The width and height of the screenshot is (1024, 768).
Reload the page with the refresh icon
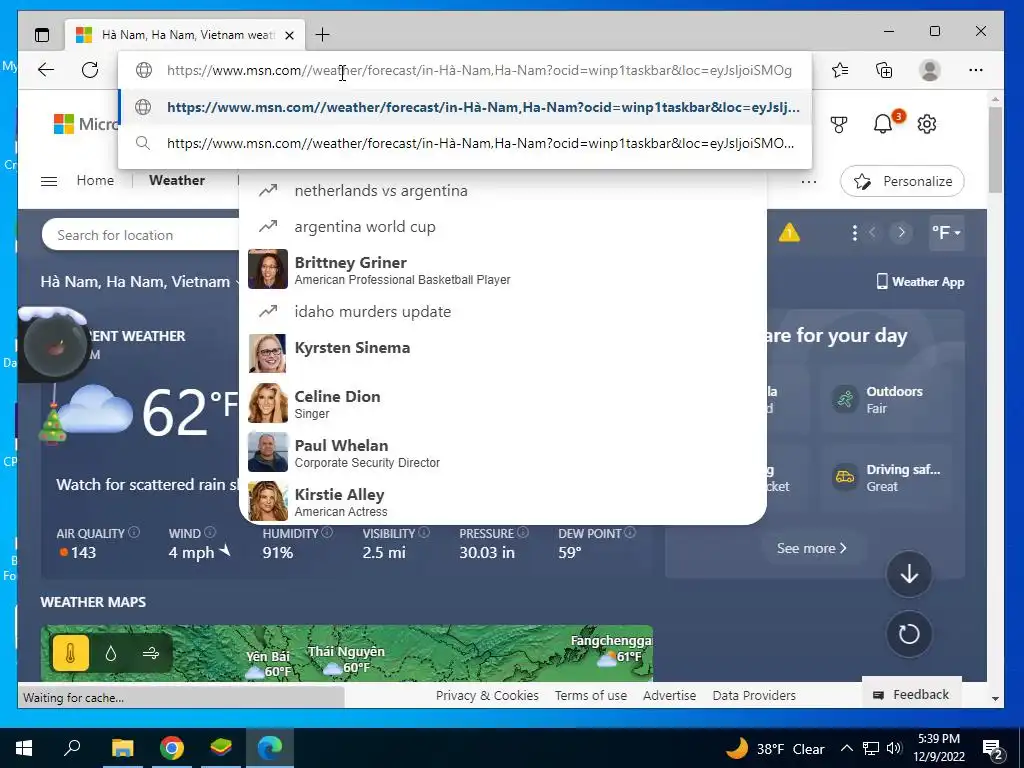coord(90,70)
